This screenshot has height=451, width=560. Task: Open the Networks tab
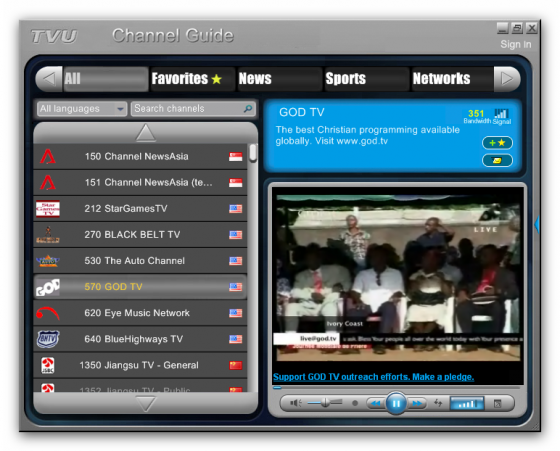coord(452,79)
